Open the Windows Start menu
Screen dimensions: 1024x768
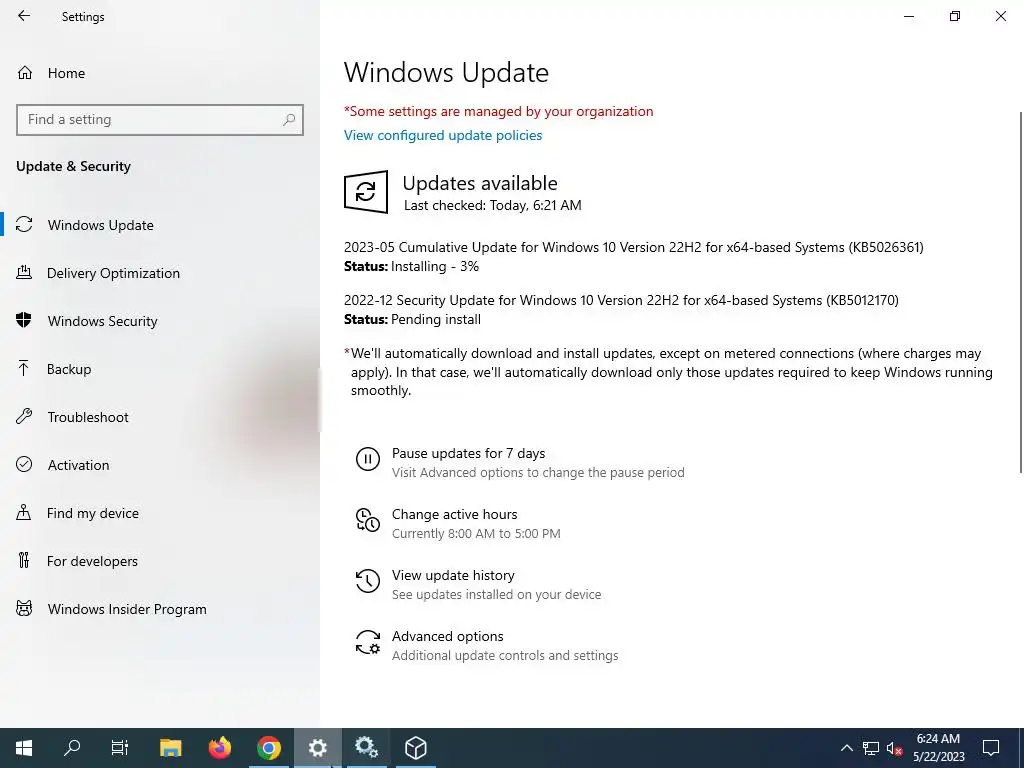24,748
